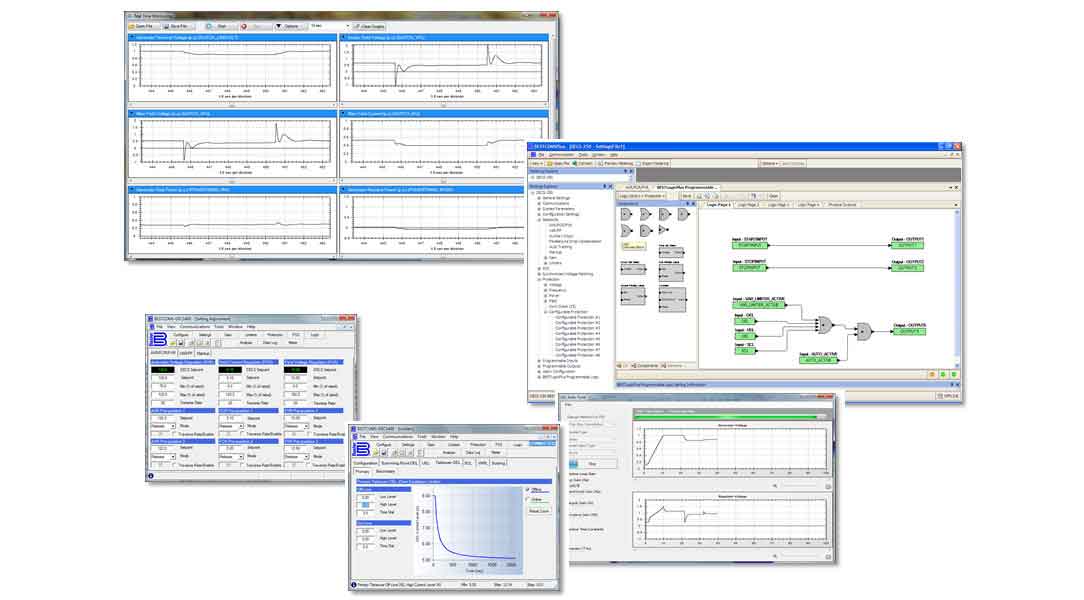Click the logic diagram vertical scrollbar

(x=957, y=288)
